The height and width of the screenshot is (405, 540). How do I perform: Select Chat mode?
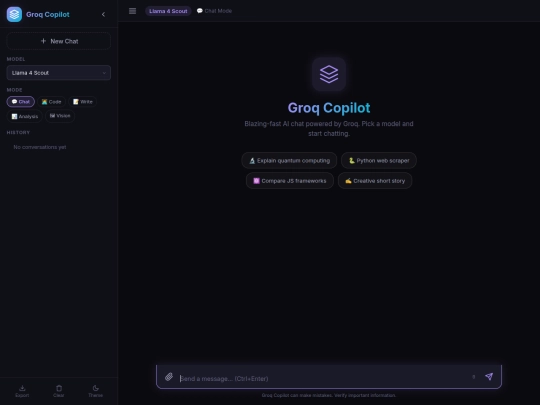(x=21, y=102)
